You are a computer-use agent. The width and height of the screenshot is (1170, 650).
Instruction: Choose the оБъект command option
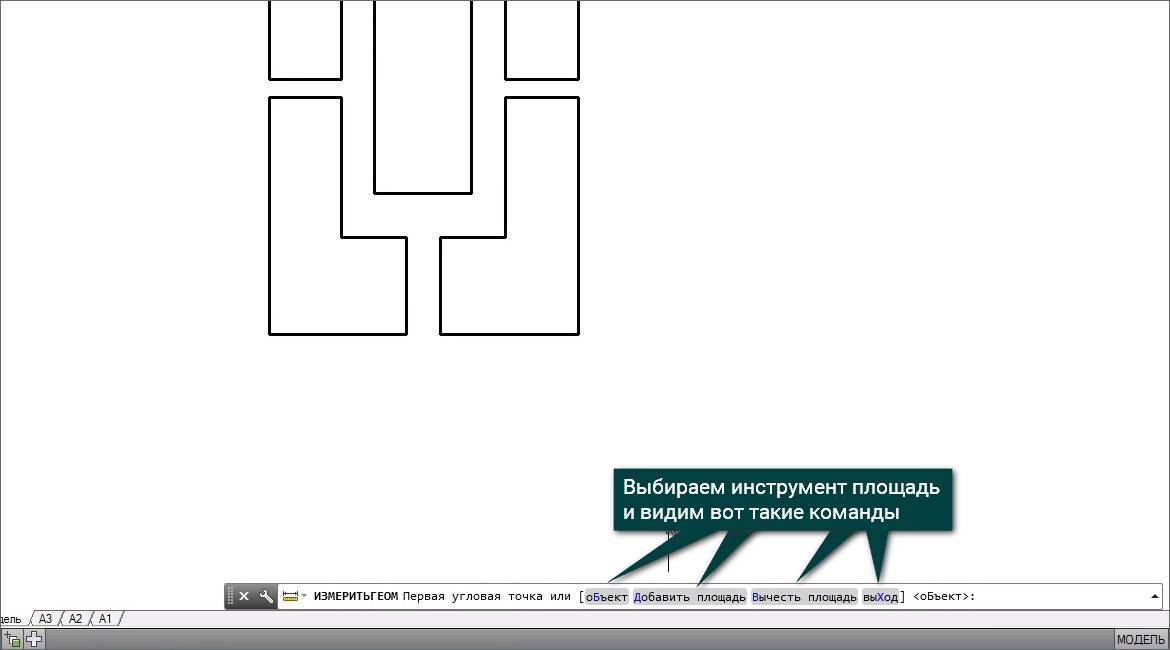pos(607,597)
